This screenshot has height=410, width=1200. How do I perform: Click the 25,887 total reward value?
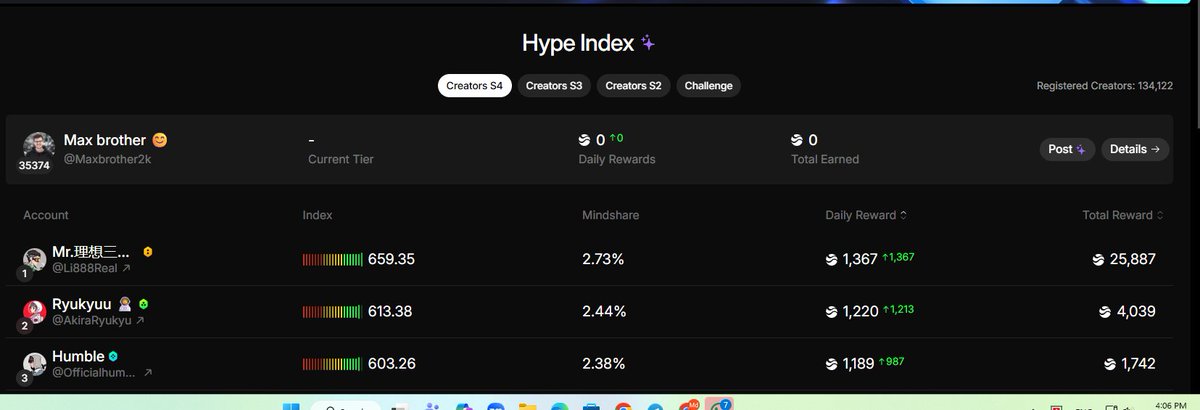point(1133,260)
